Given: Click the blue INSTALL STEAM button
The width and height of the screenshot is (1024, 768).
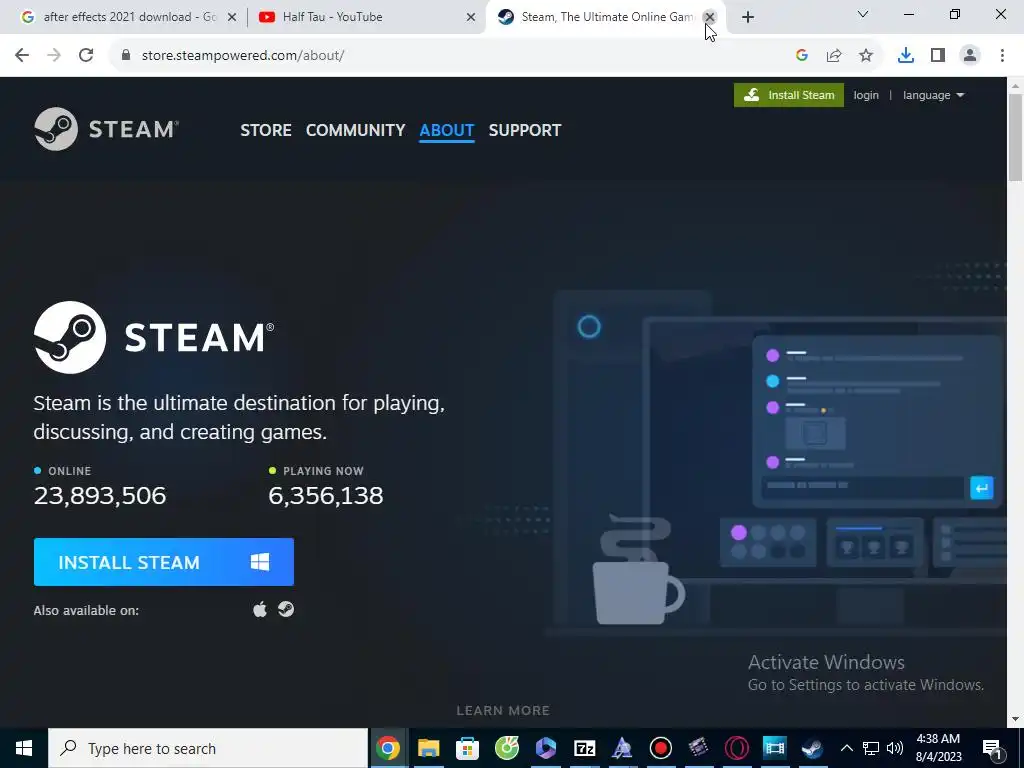Looking at the screenshot, I should pos(164,562).
